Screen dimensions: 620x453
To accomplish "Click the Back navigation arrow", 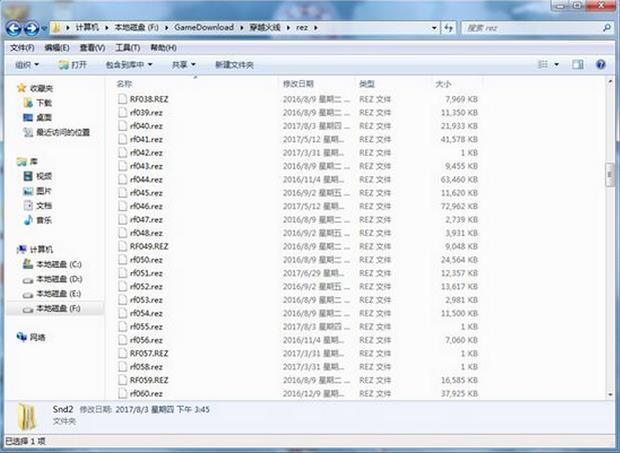I will 13,27.
